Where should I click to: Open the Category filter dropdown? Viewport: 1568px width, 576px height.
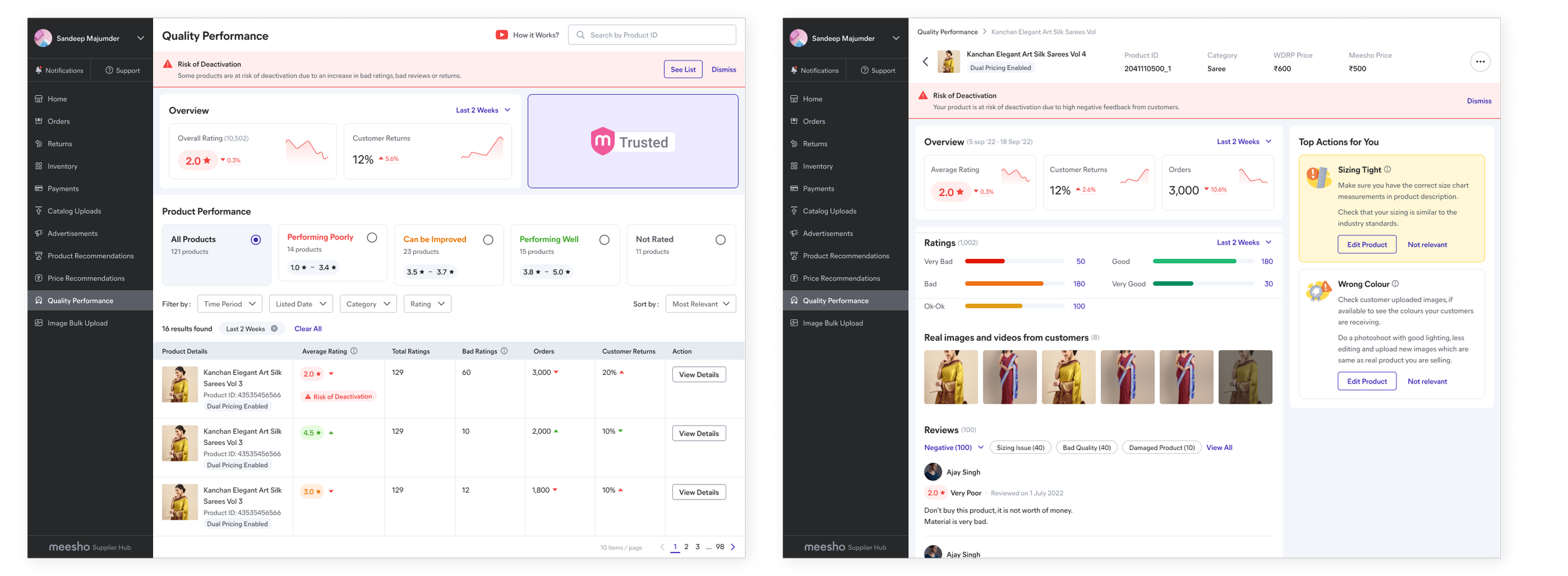[x=368, y=304]
